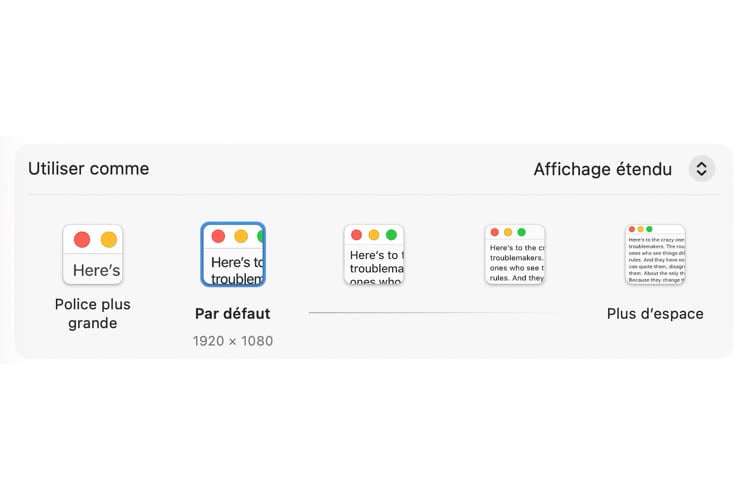Click the "Utiliser comme" label
Image resolution: width=750 pixels, height=500 pixels.
[x=89, y=169]
